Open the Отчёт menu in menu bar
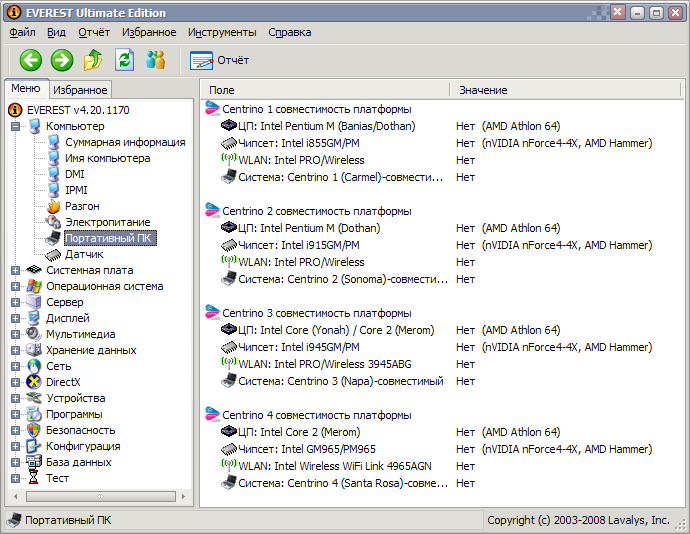 [94, 32]
